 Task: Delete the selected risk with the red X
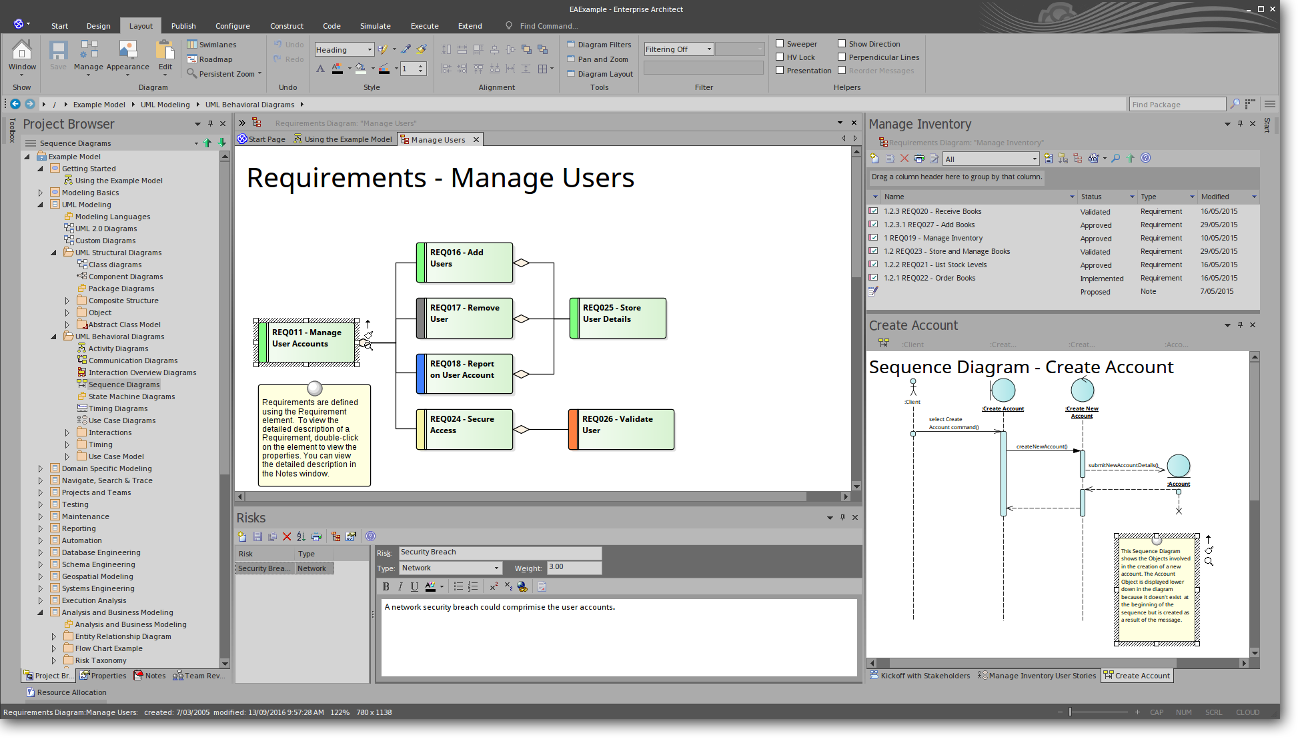tap(287, 537)
